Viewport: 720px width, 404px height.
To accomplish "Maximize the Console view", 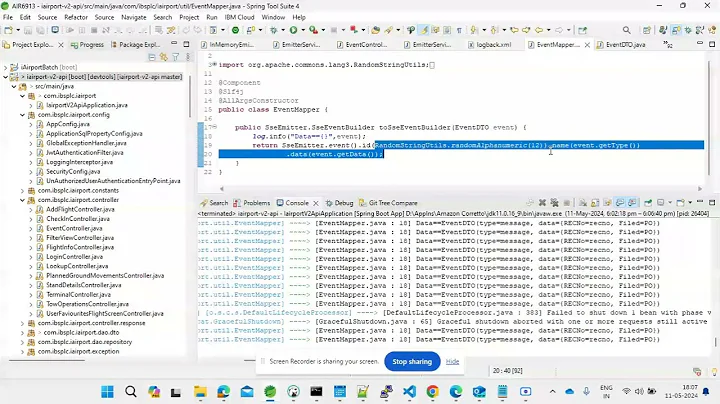I will coord(712,202).
